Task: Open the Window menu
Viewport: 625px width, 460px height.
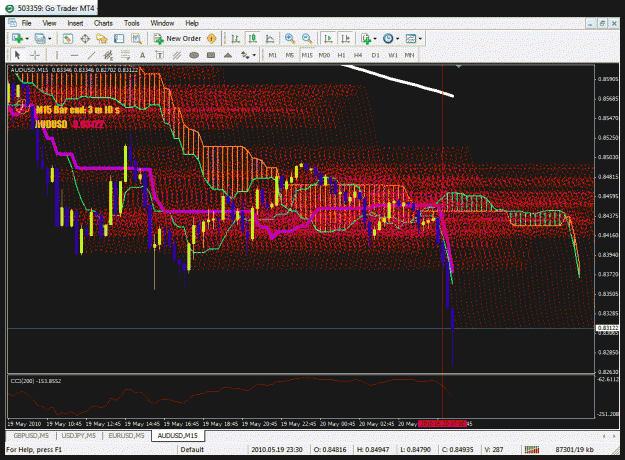Action: pos(162,23)
